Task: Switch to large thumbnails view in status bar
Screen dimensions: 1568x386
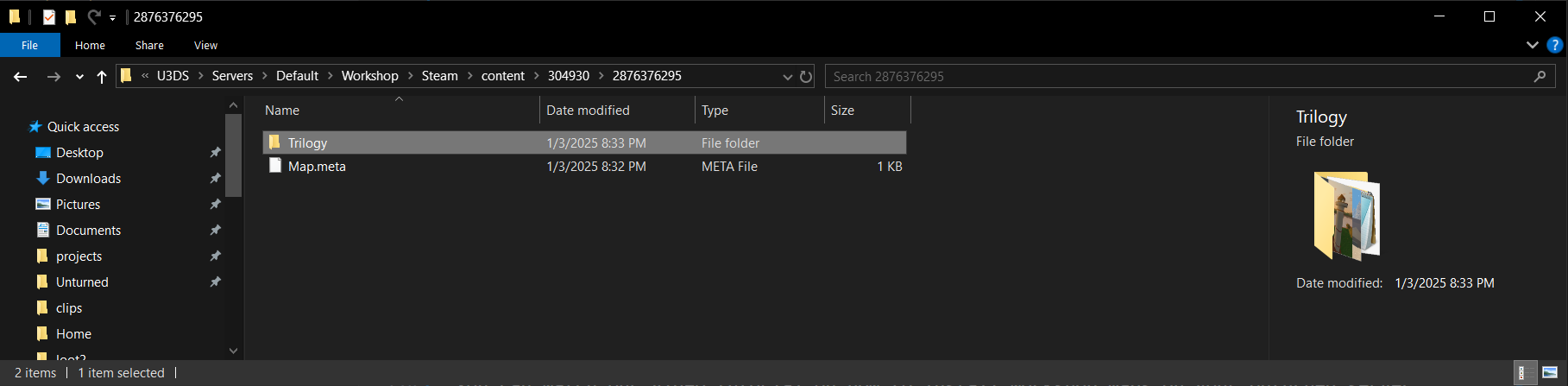Action: (1550, 373)
